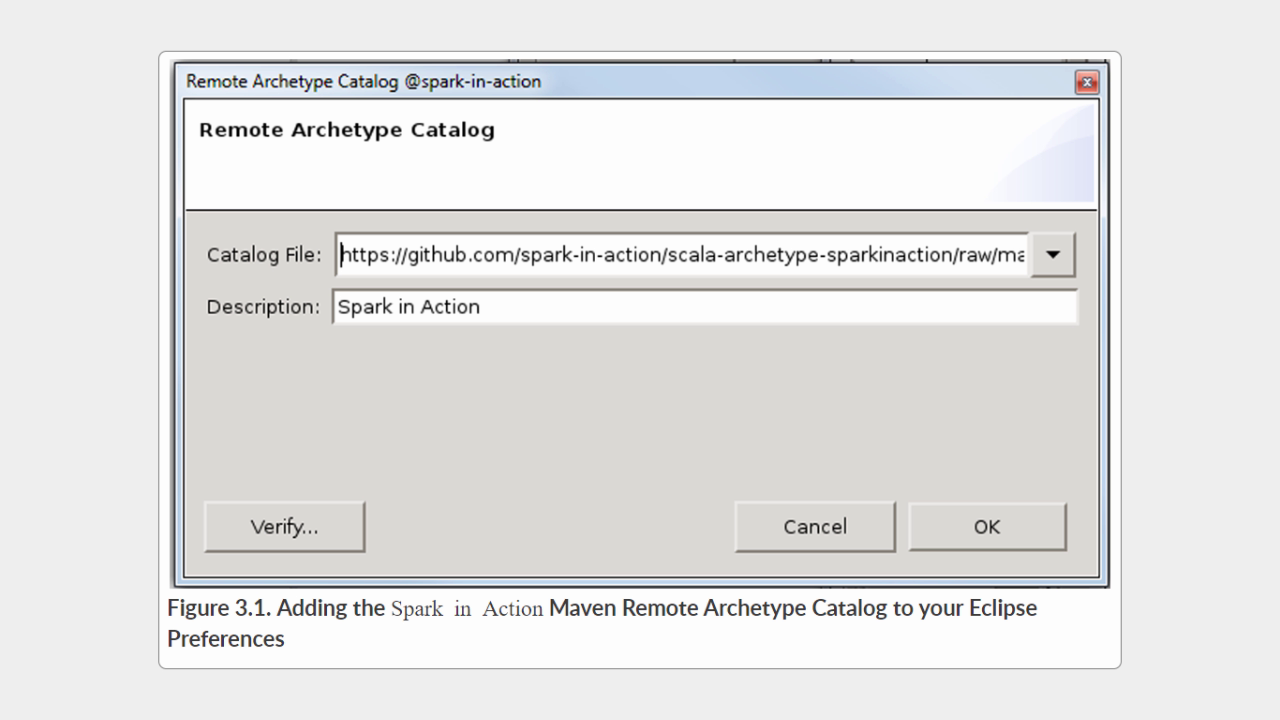Viewport: 1280px width, 720px height.
Task: Click the Figure 3.1 caption text
Action: pyautogui.click(x=275, y=608)
